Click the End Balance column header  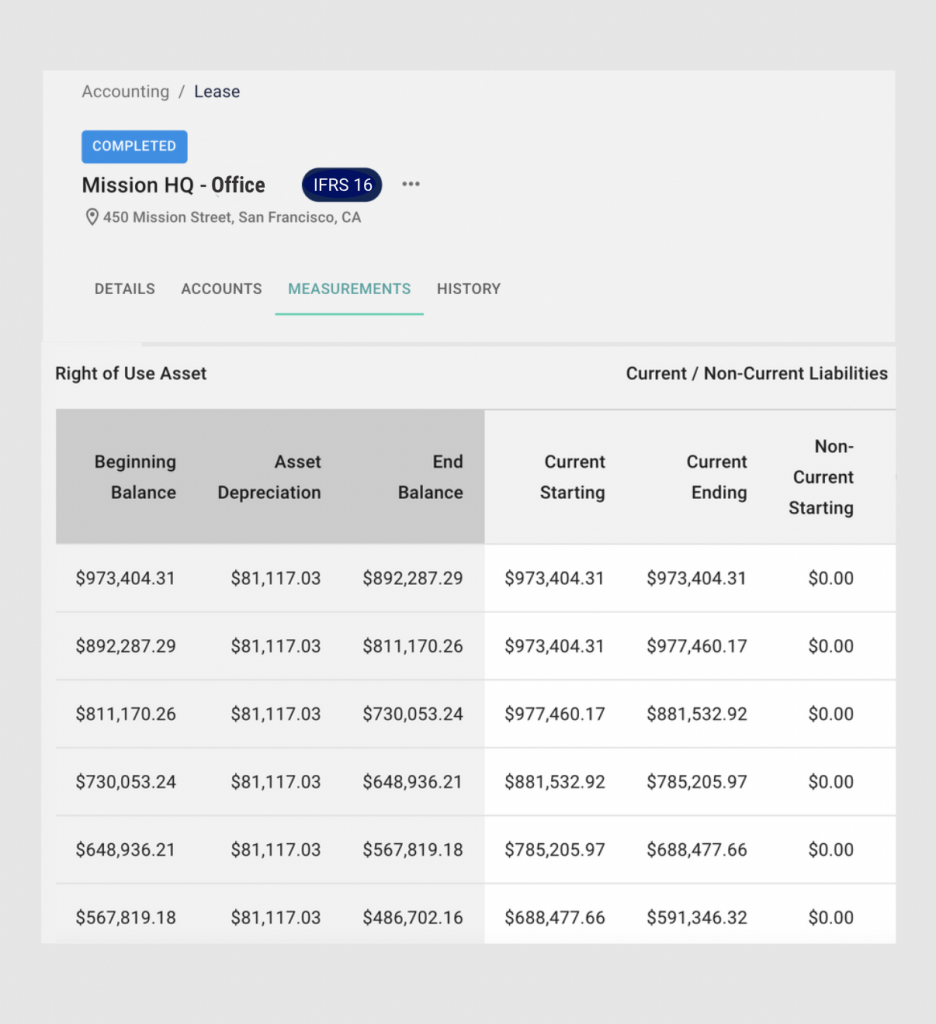tap(430, 477)
